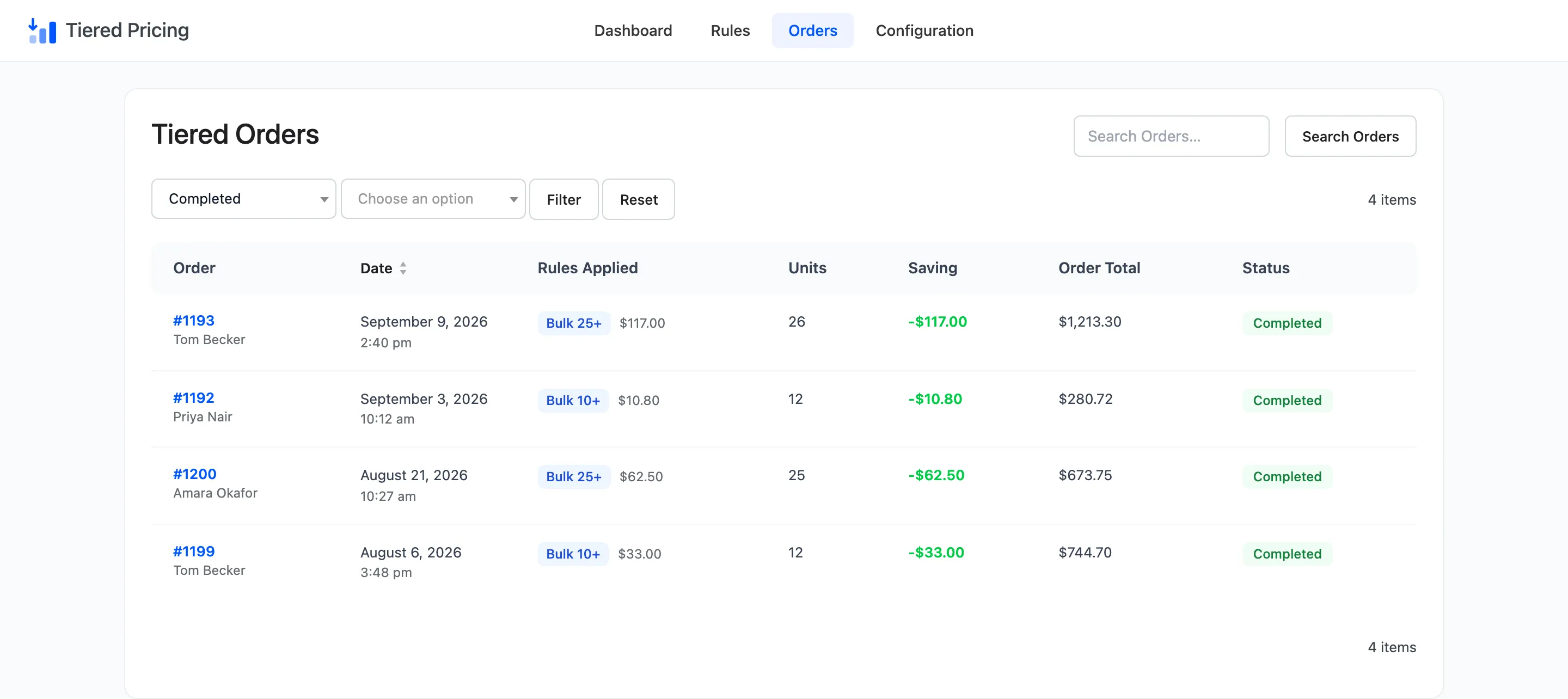The image size is (1568, 699).
Task: Click the -$117.00 saving value
Action: (938, 322)
